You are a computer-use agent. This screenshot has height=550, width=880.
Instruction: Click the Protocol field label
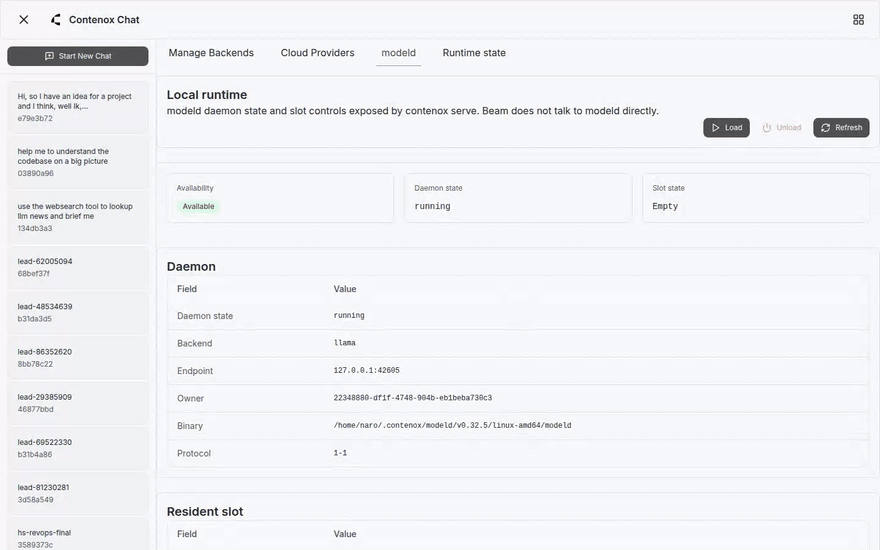[x=194, y=453]
